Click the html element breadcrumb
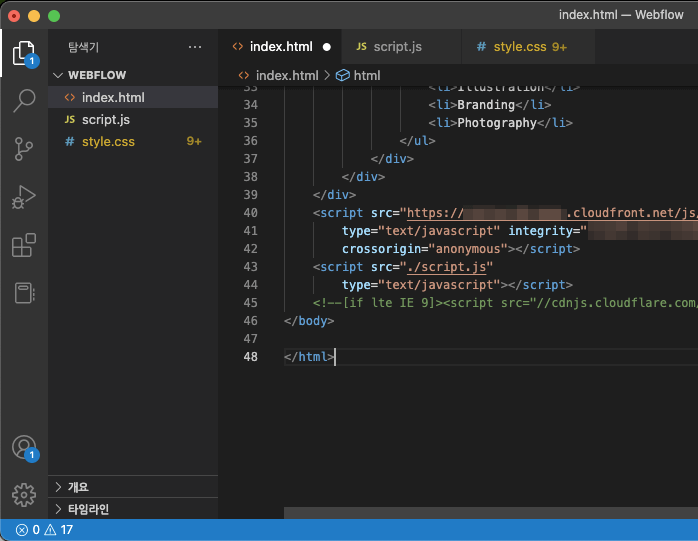The width and height of the screenshot is (698, 541). point(367,75)
